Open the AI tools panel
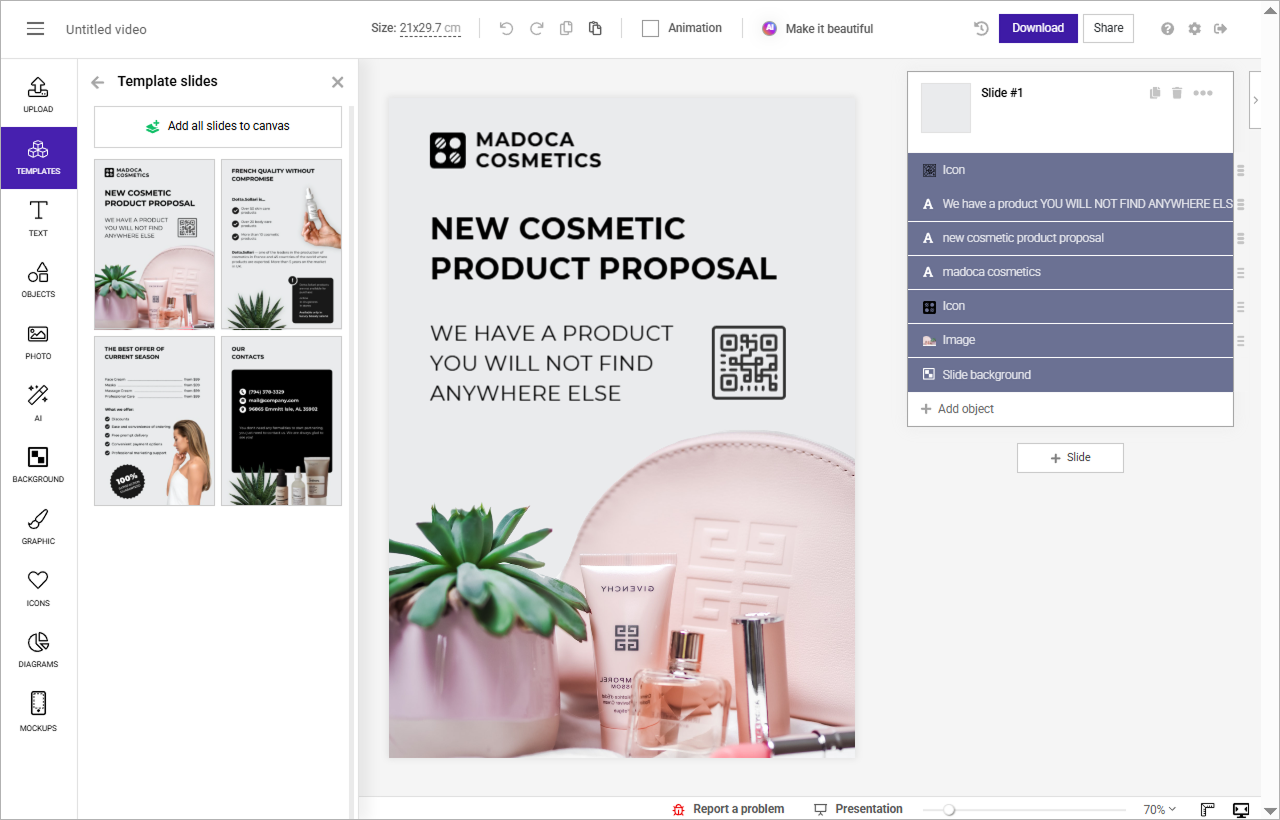1280x820 pixels. pyautogui.click(x=38, y=403)
